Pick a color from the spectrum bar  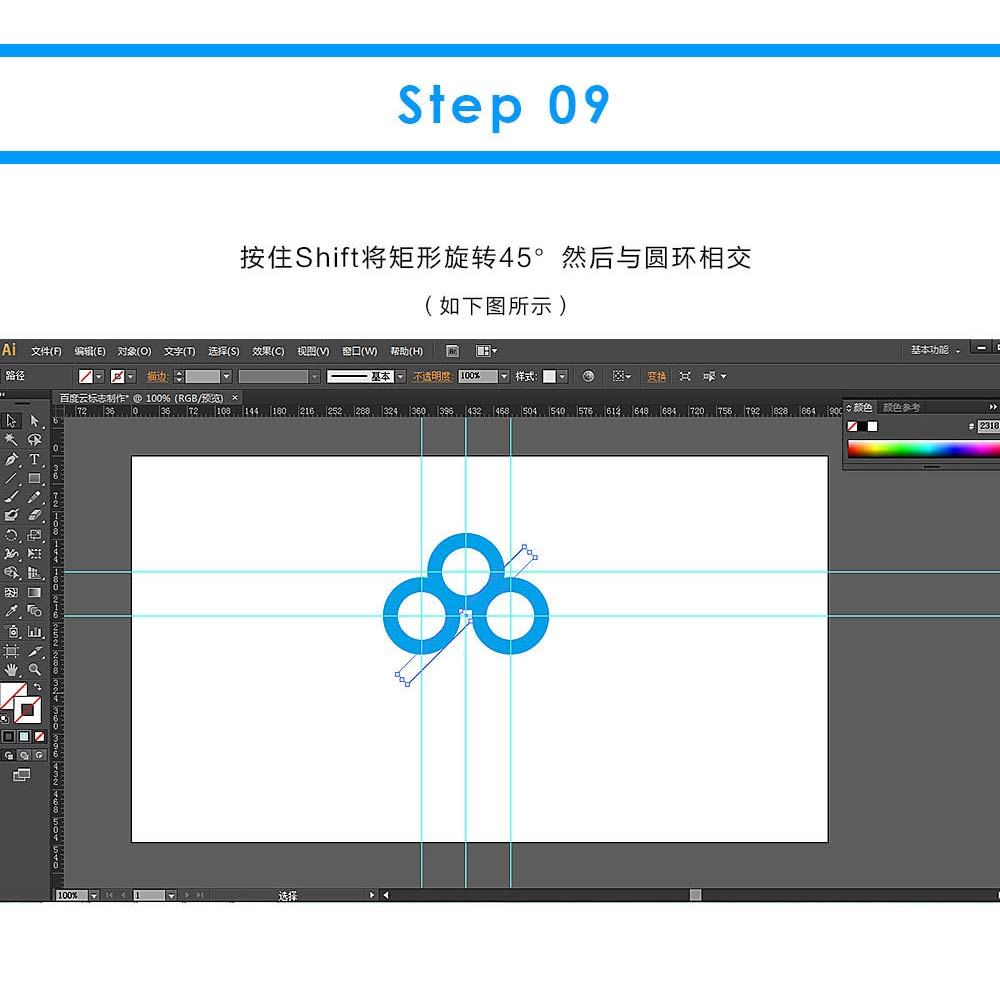920,450
